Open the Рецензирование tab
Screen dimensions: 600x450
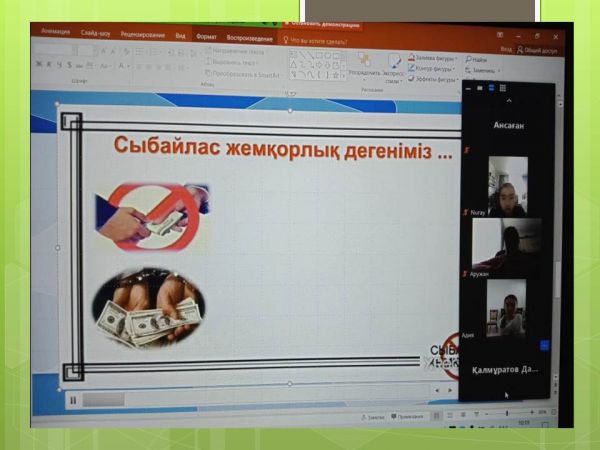pos(142,33)
